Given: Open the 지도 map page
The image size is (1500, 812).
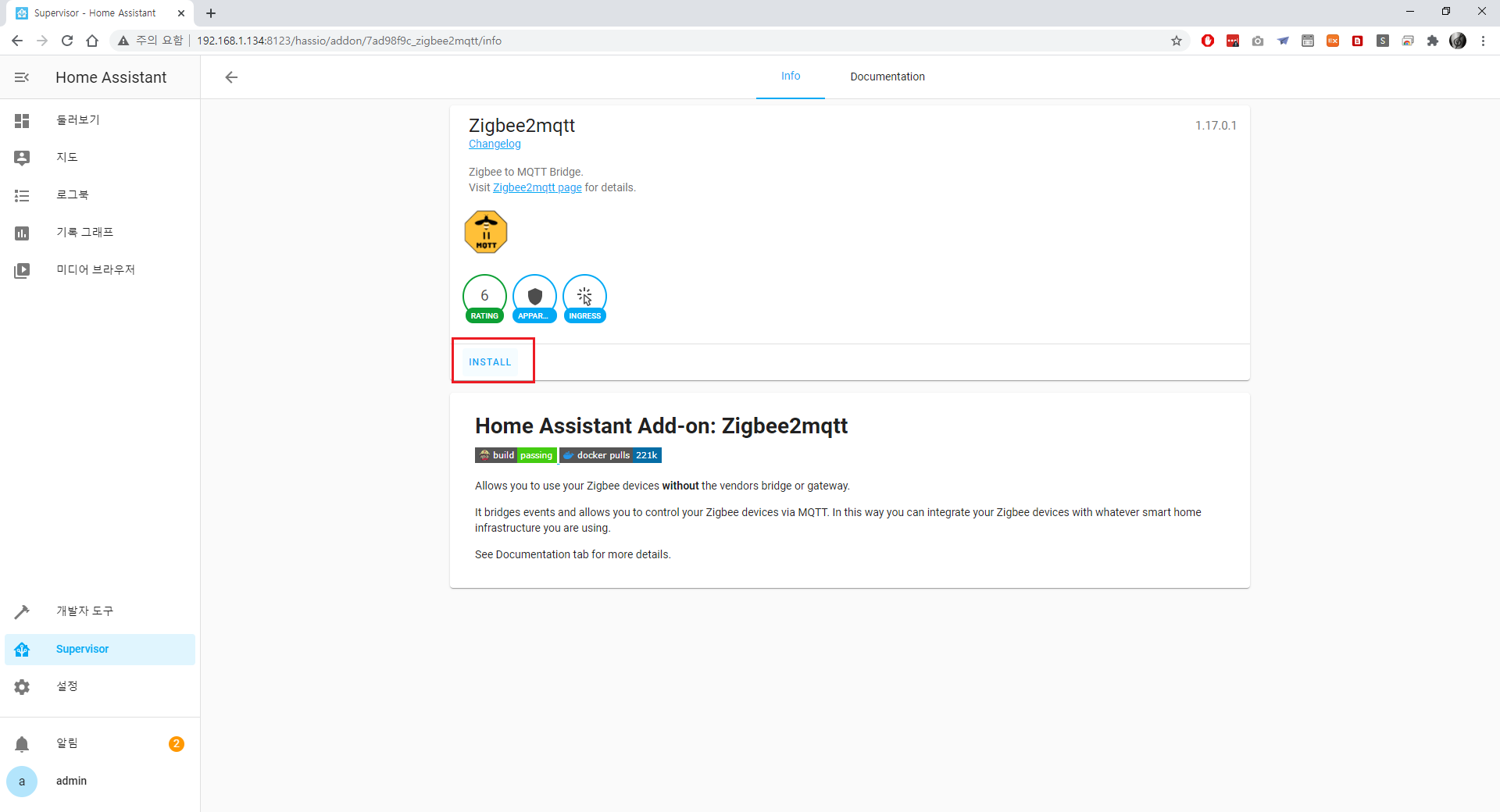Looking at the screenshot, I should 100,158.
